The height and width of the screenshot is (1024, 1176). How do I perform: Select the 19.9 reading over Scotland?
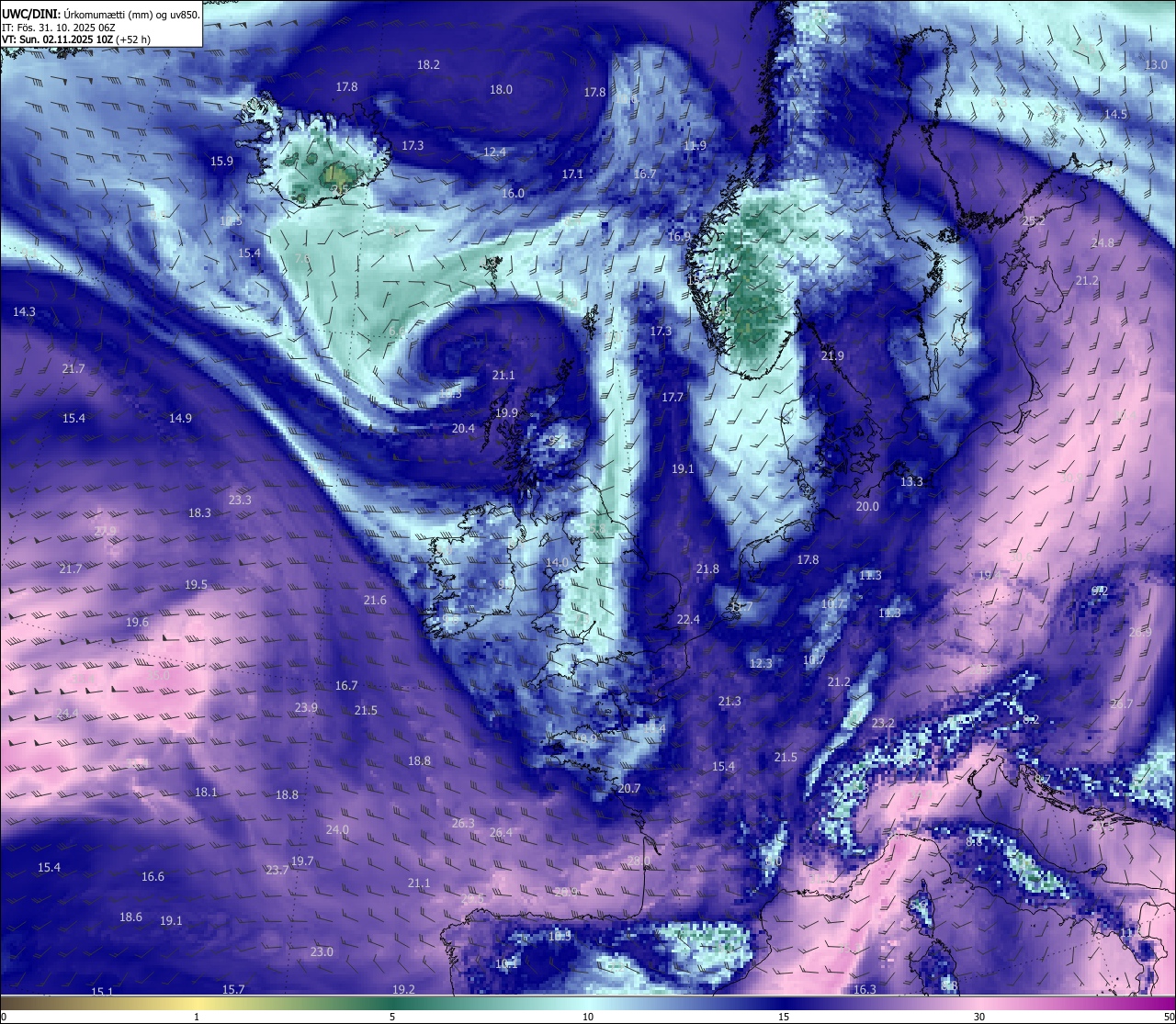point(506,412)
